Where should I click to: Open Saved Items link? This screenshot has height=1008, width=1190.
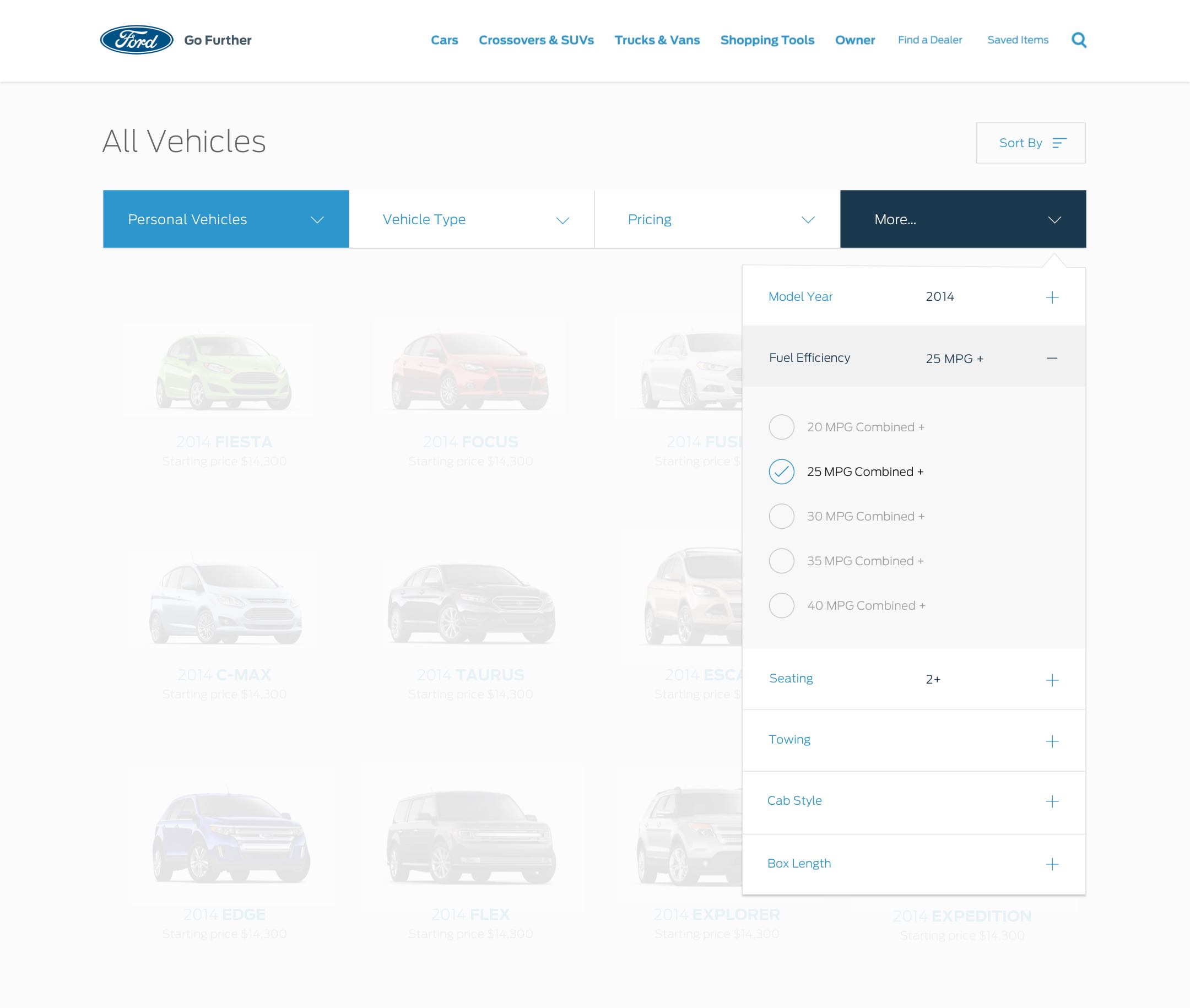(1018, 40)
